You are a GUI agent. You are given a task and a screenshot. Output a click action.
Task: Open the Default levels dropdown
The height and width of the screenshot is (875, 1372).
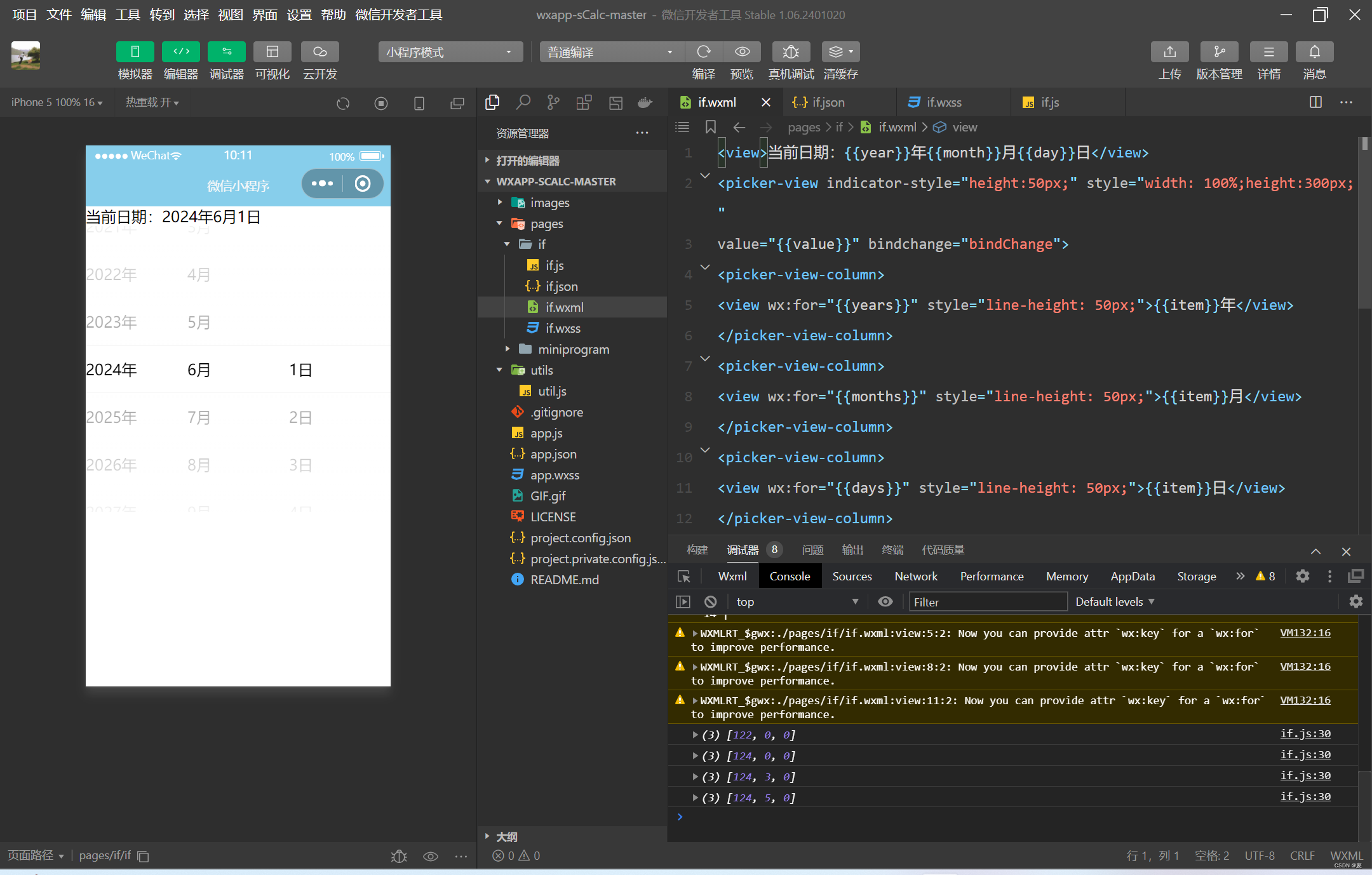pos(1114,601)
